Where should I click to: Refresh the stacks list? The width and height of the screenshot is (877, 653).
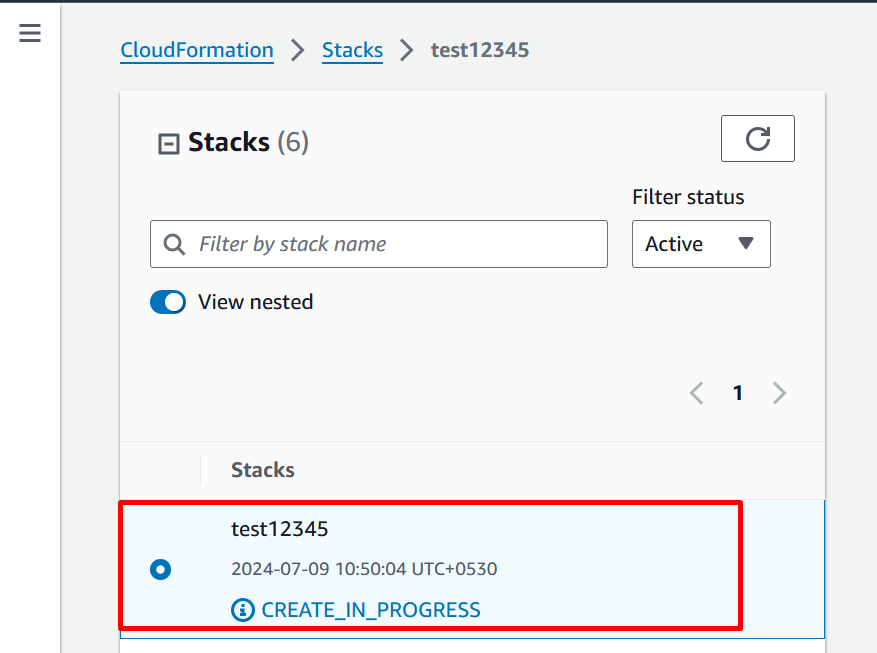pos(757,139)
